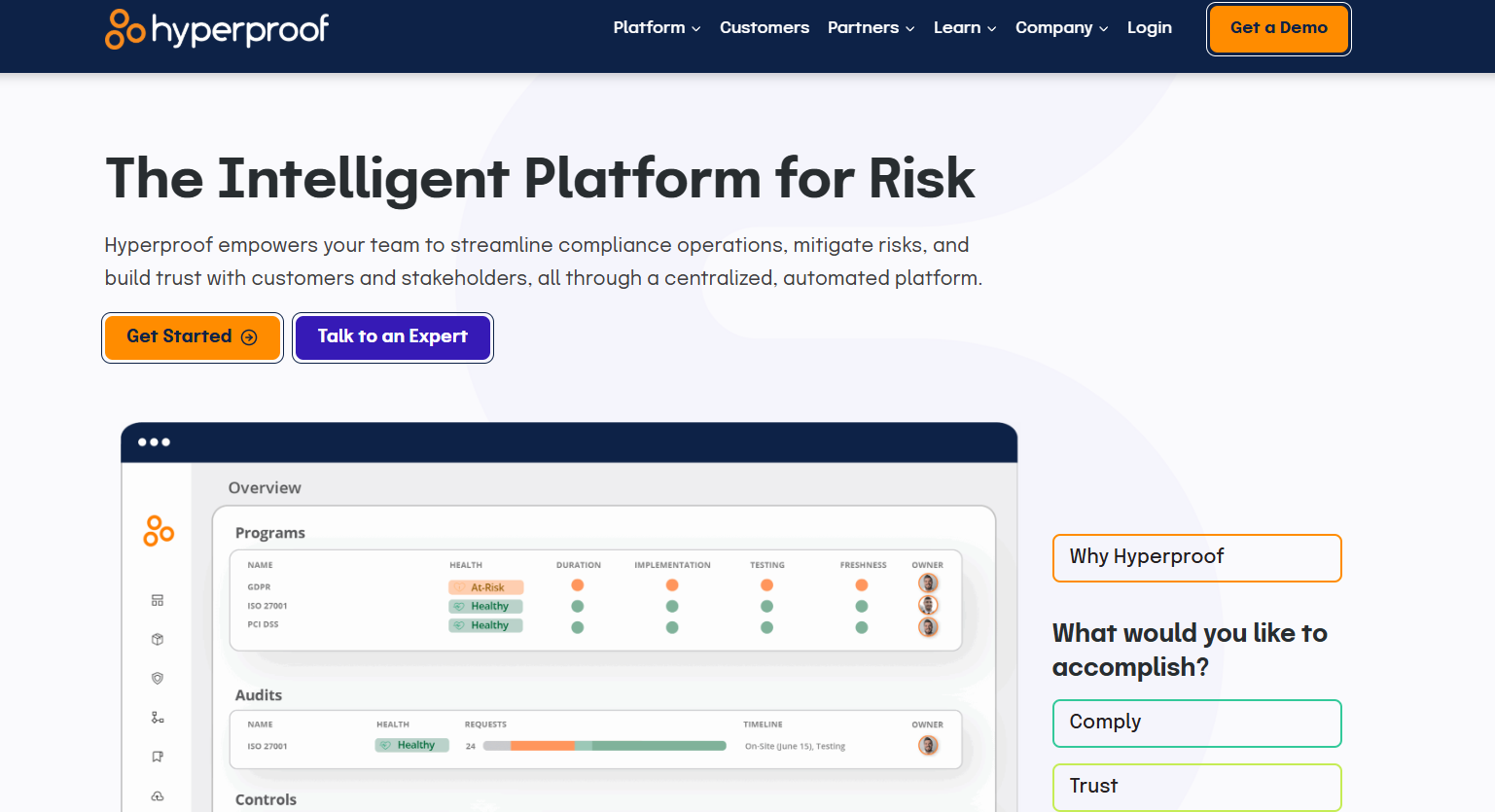The height and width of the screenshot is (812, 1495).
Task: Click the 'Audits' section heading
Action: point(259,695)
